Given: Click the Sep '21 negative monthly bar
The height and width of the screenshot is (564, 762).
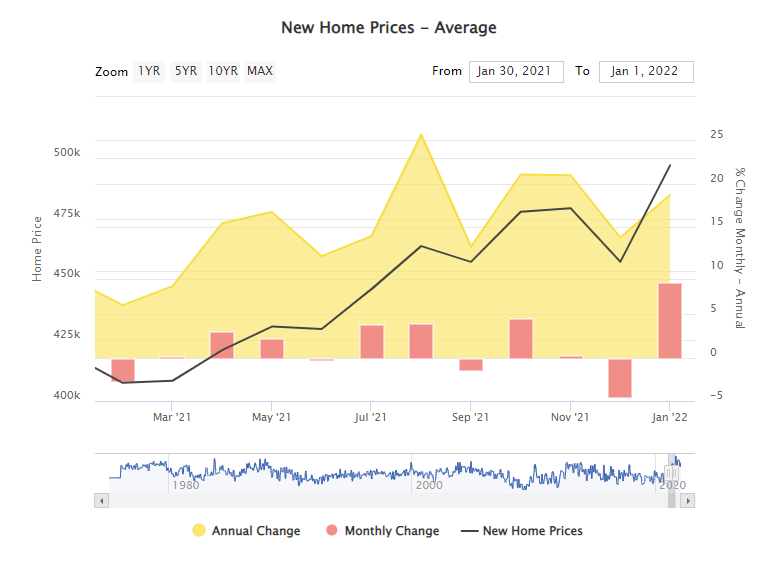Looking at the screenshot, I should coord(471,365).
